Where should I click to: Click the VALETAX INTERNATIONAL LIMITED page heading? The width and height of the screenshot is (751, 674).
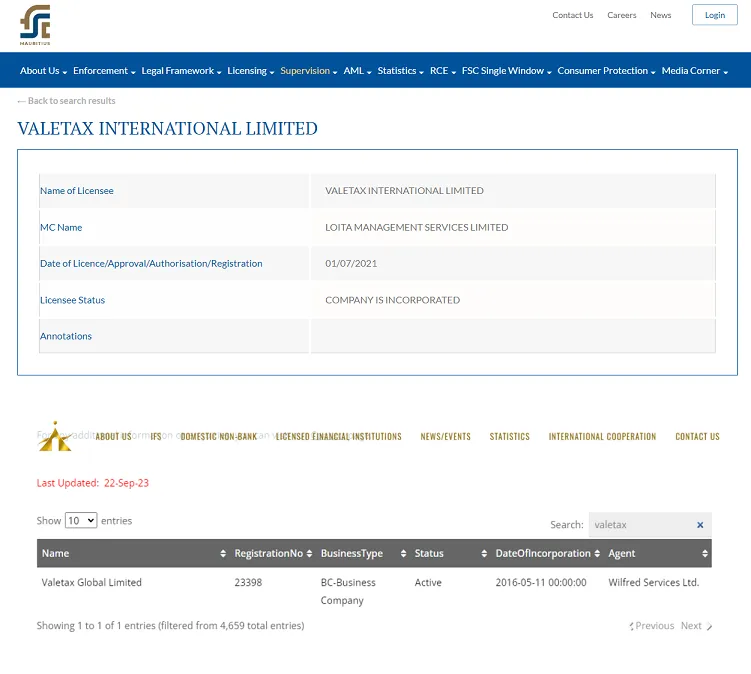167,128
